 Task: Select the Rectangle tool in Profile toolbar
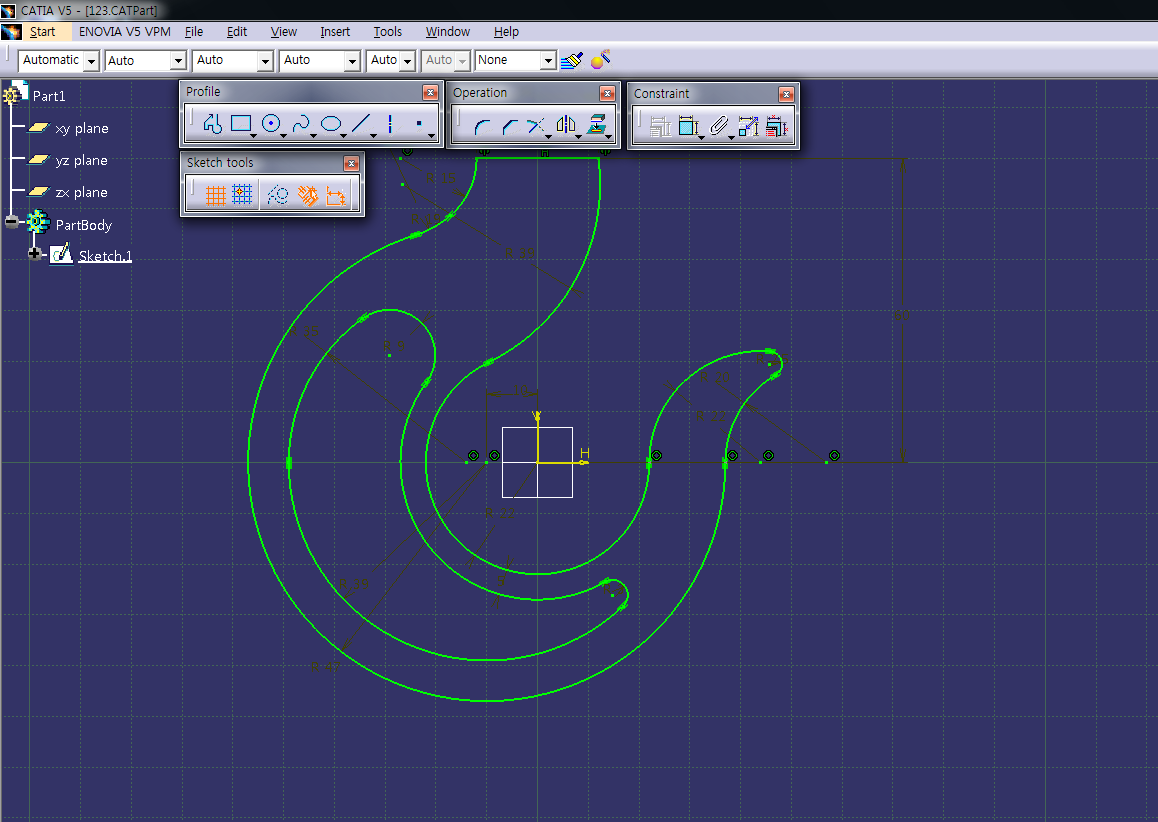[240, 125]
